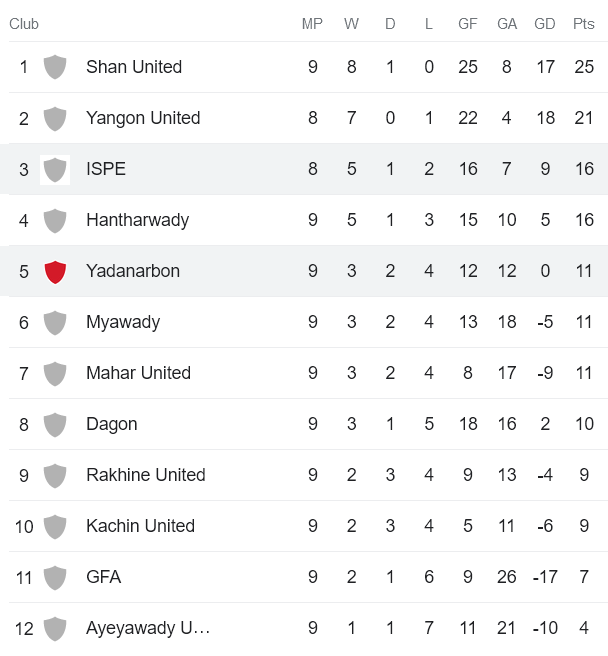Click the Myawady shield icon
608x656 pixels.
point(55,322)
